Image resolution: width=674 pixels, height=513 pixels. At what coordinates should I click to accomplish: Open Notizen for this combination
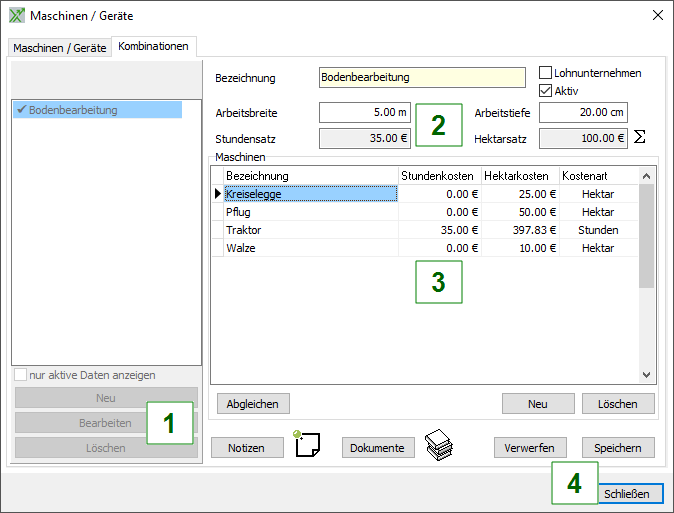pyautogui.click(x=246, y=448)
